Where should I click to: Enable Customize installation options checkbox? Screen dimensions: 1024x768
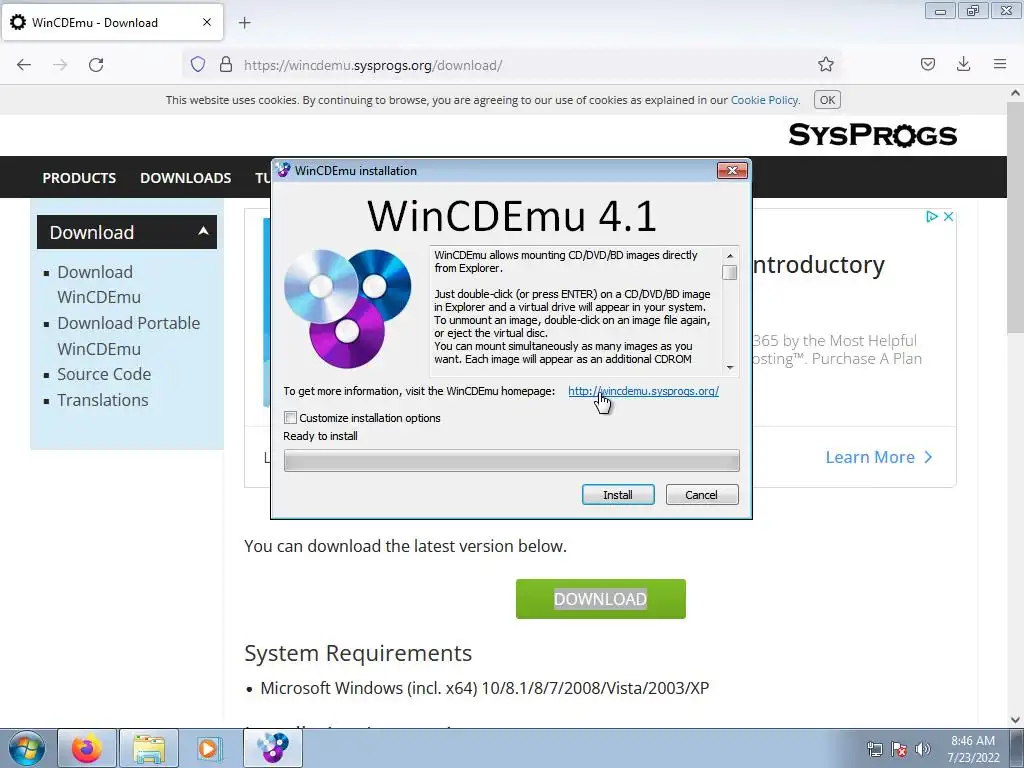point(291,417)
